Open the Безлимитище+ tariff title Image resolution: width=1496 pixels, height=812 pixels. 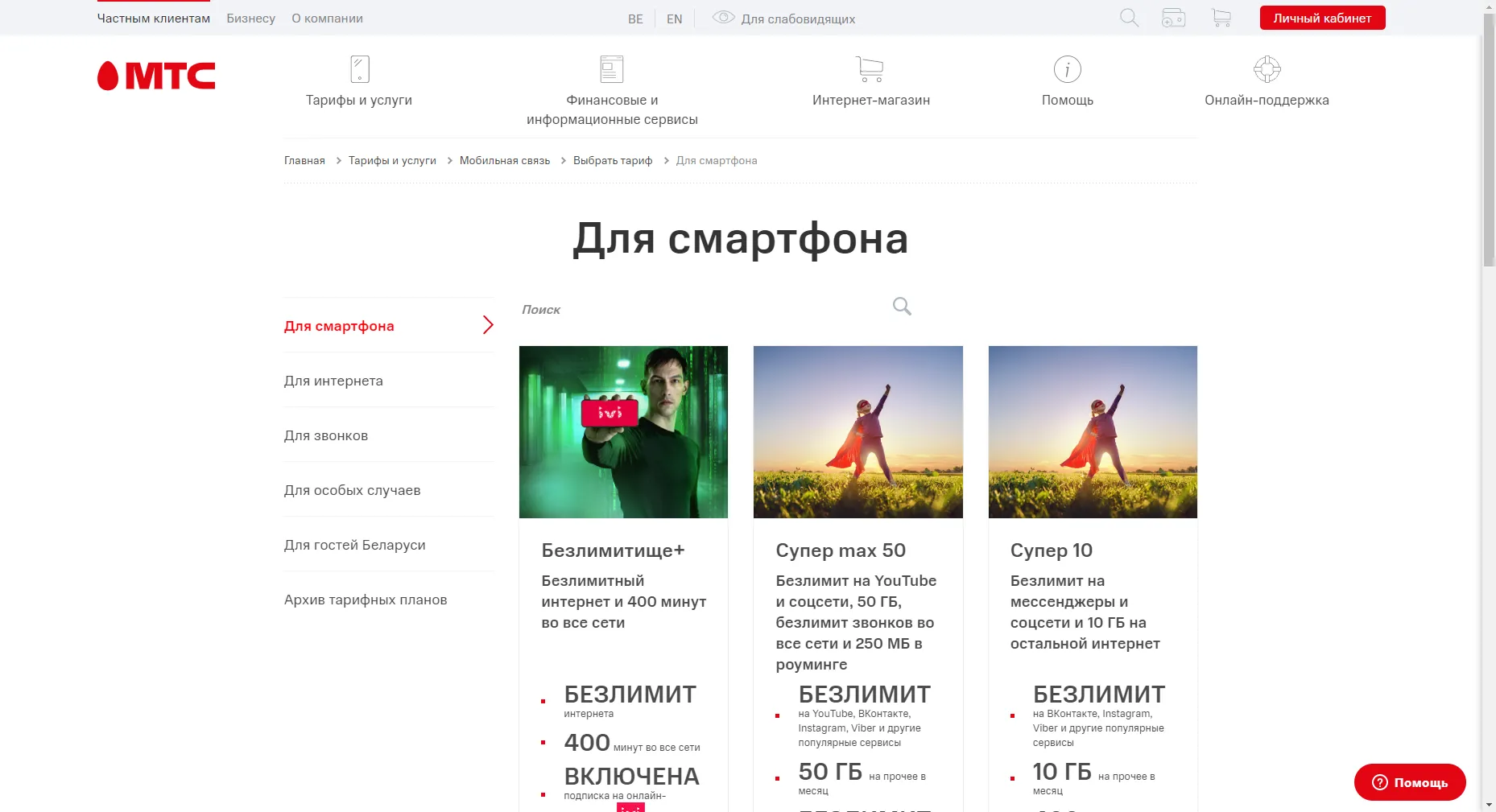click(614, 550)
